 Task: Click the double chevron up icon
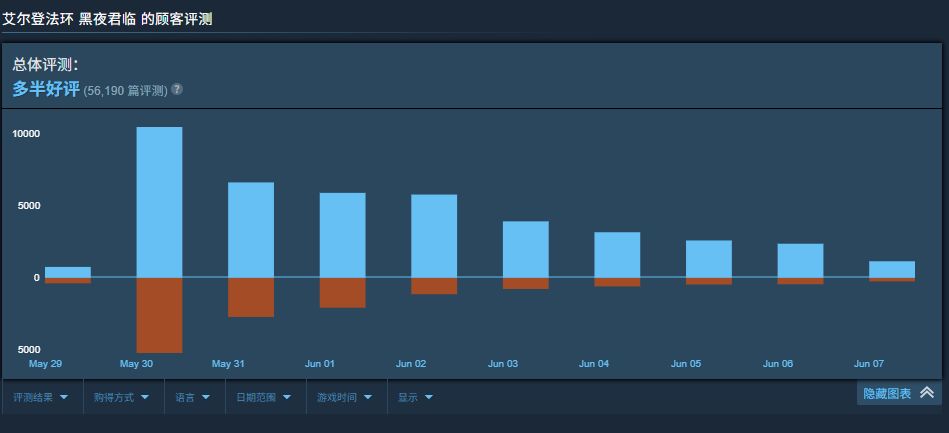click(x=927, y=392)
